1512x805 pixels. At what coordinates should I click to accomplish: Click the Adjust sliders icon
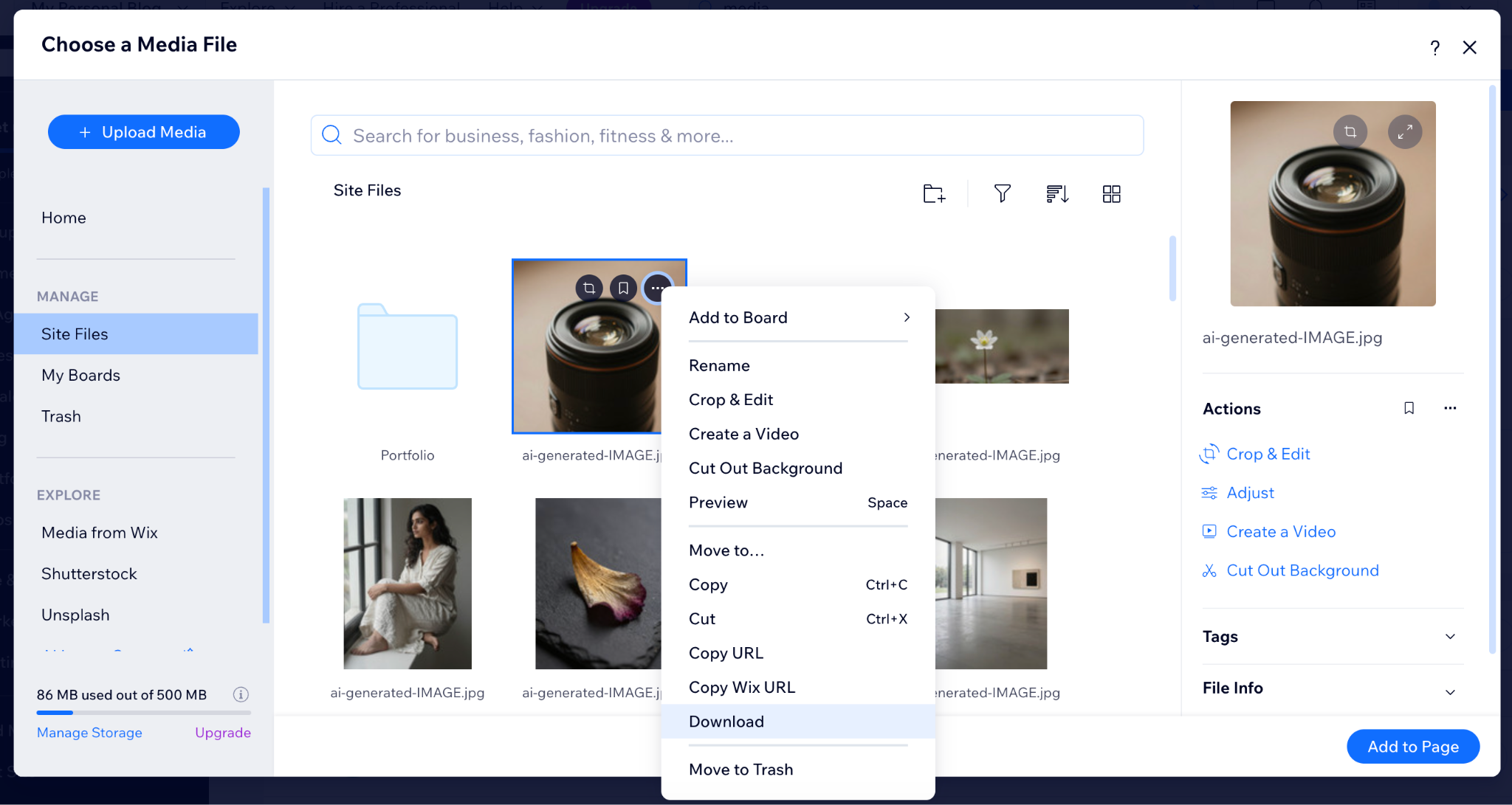[x=1209, y=493]
